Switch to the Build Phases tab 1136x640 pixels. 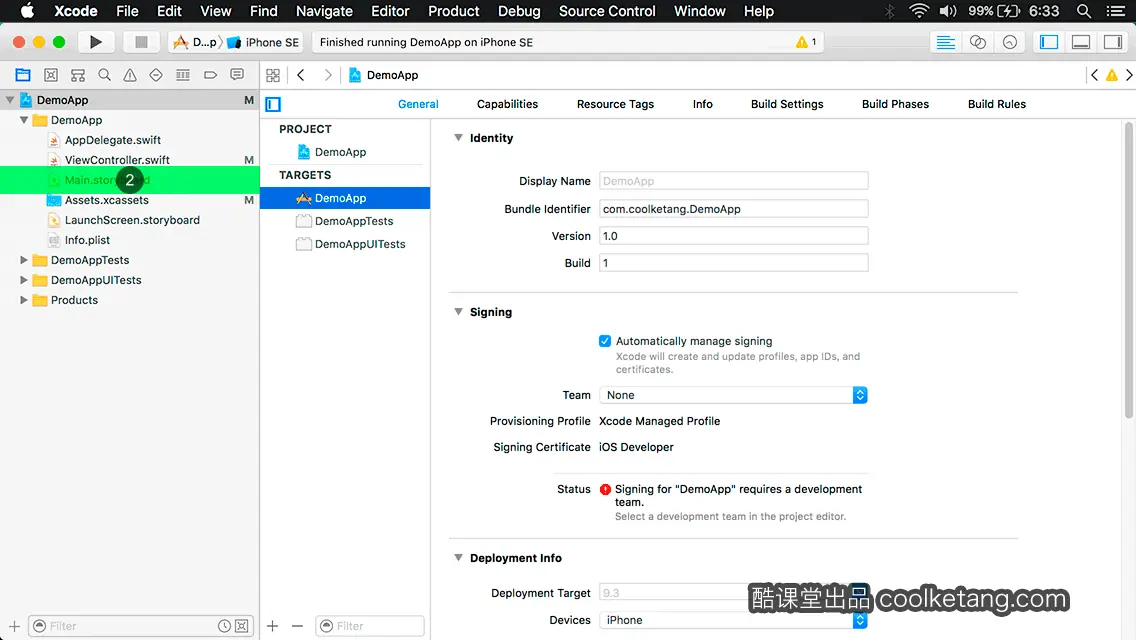point(895,104)
